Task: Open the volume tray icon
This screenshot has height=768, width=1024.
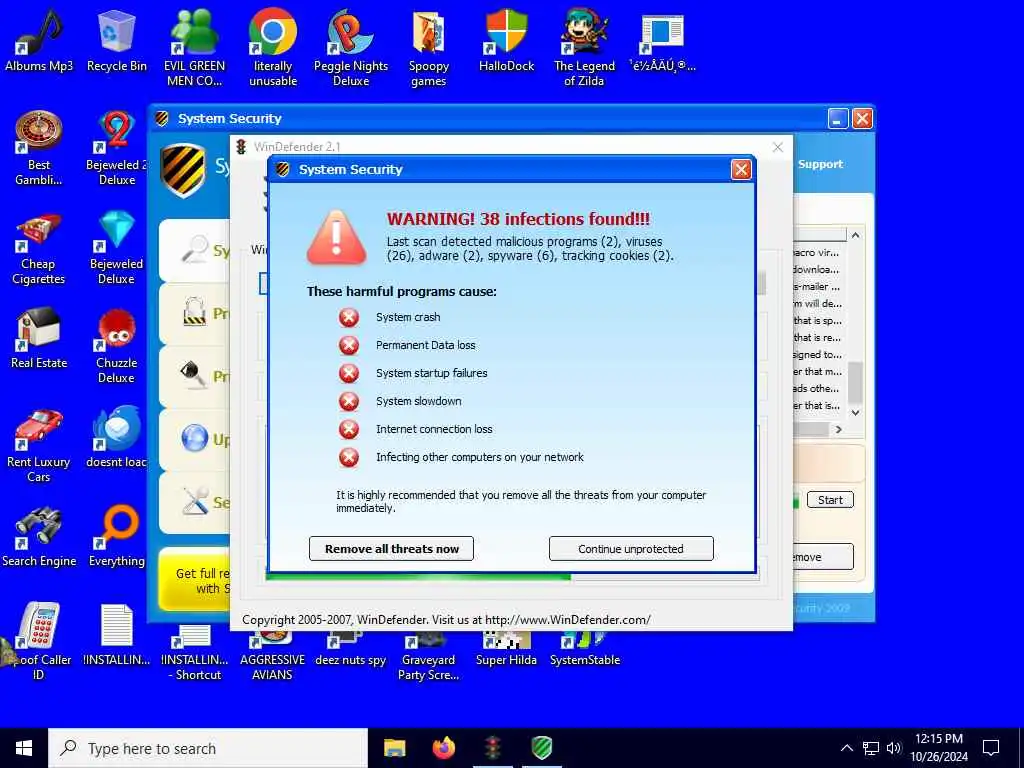Action: pyautogui.click(x=893, y=748)
